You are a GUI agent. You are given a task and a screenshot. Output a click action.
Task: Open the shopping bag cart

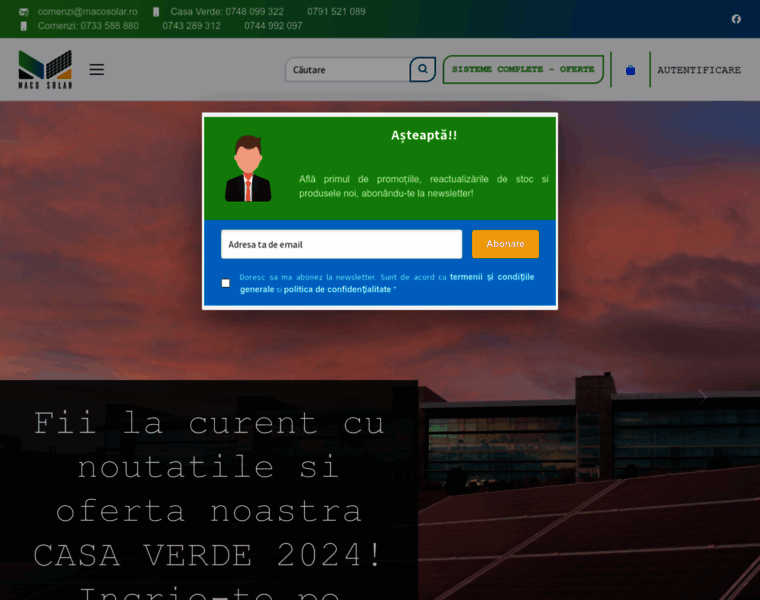point(630,70)
